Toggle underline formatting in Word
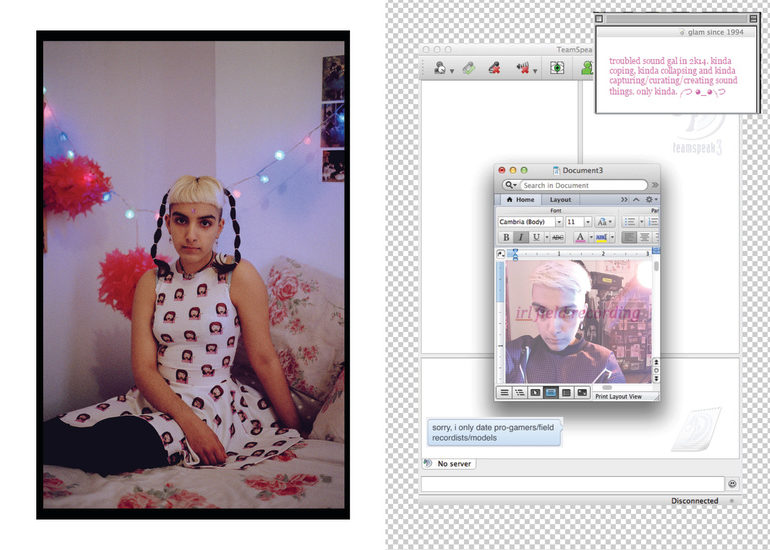The width and height of the screenshot is (770, 550). click(x=536, y=238)
